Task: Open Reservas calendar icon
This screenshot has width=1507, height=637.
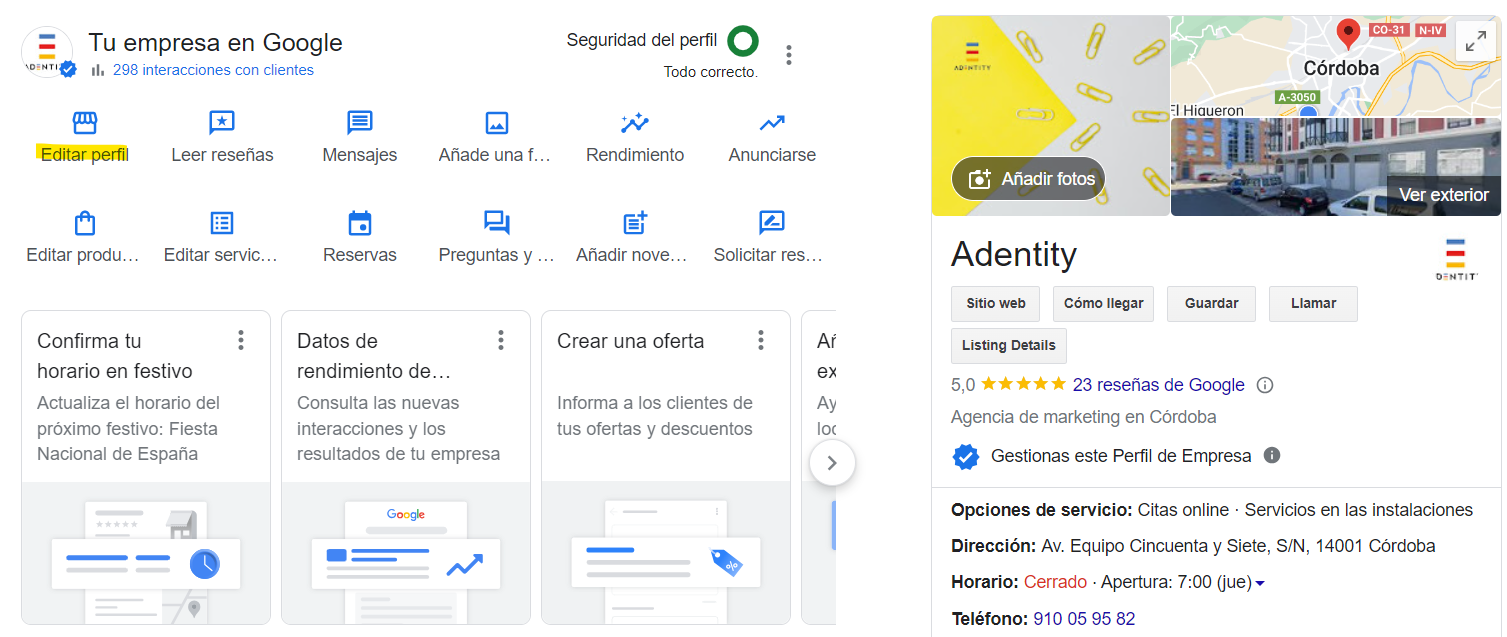Action: (x=359, y=223)
